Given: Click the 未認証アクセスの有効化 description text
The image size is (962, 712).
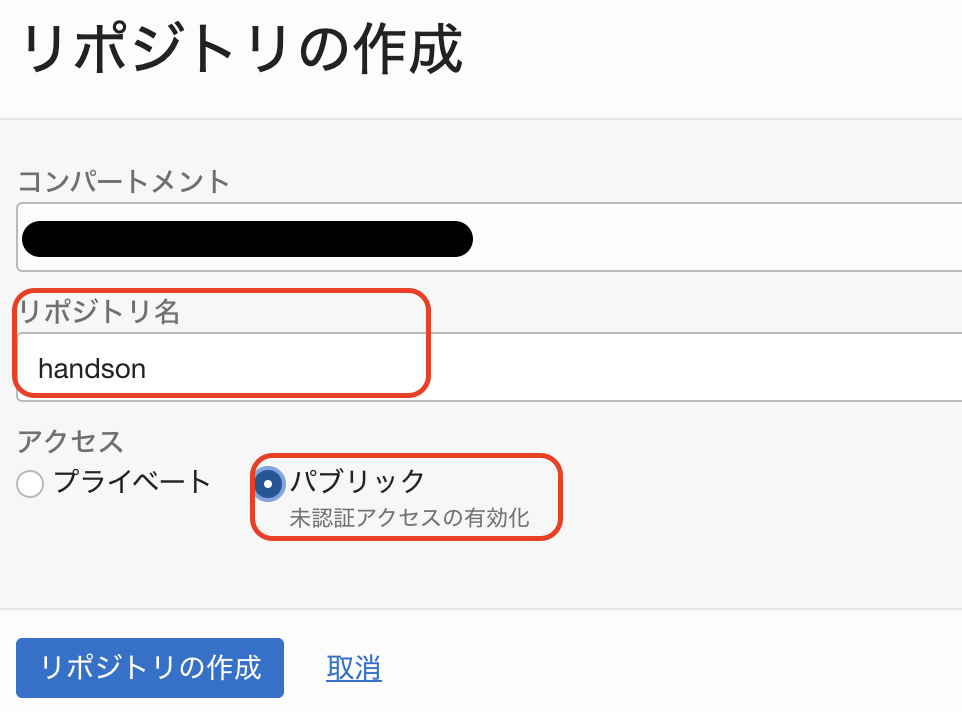Looking at the screenshot, I should tap(409, 518).
